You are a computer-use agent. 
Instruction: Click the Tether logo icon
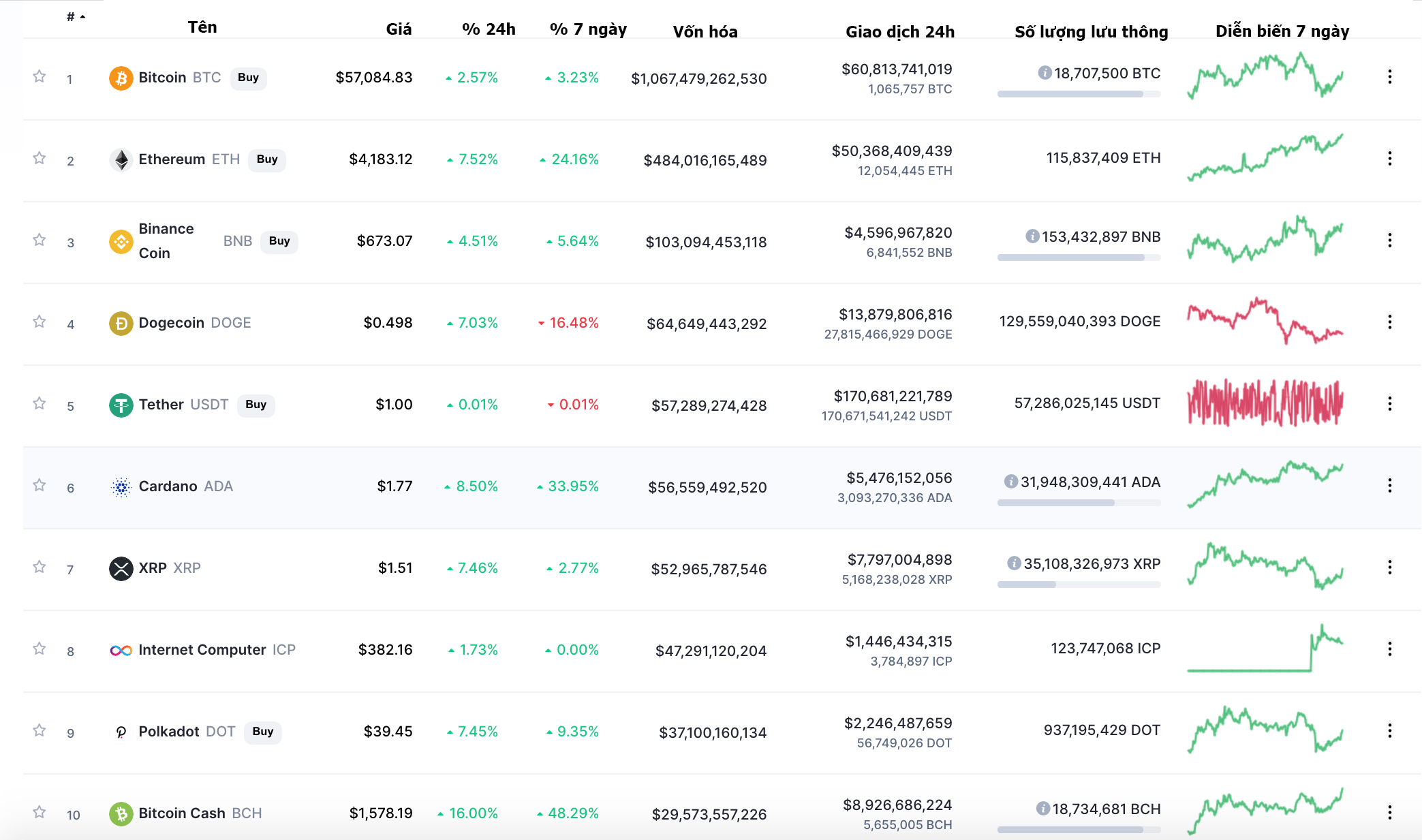click(121, 405)
